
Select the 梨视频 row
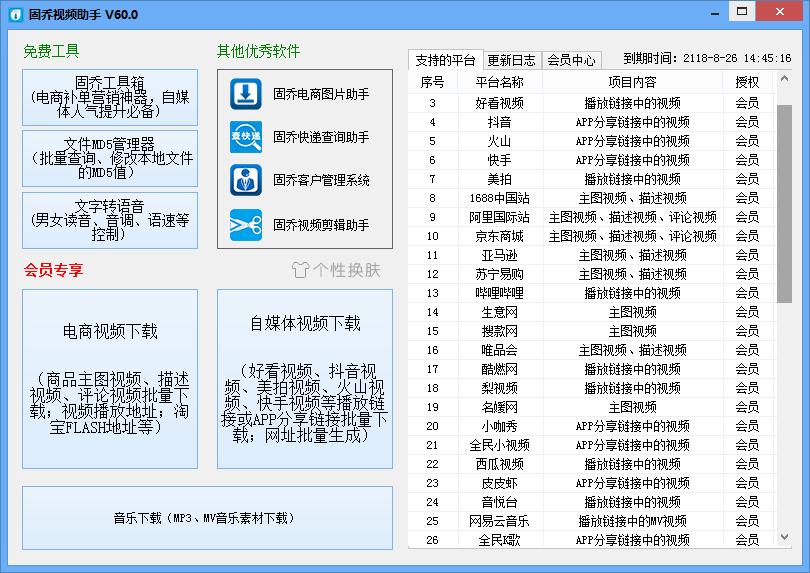point(591,388)
